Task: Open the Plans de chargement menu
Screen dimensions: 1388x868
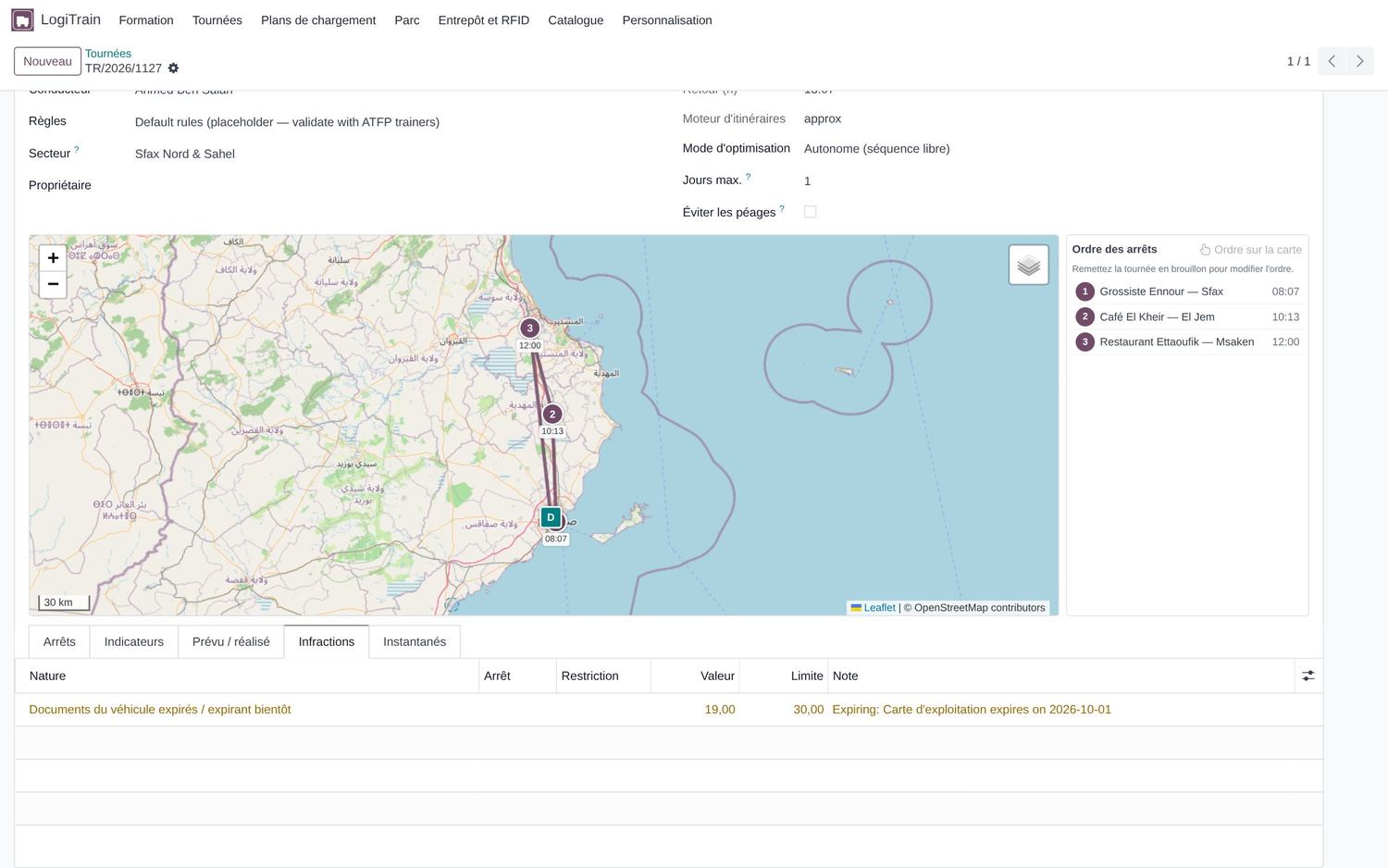Action: (318, 20)
